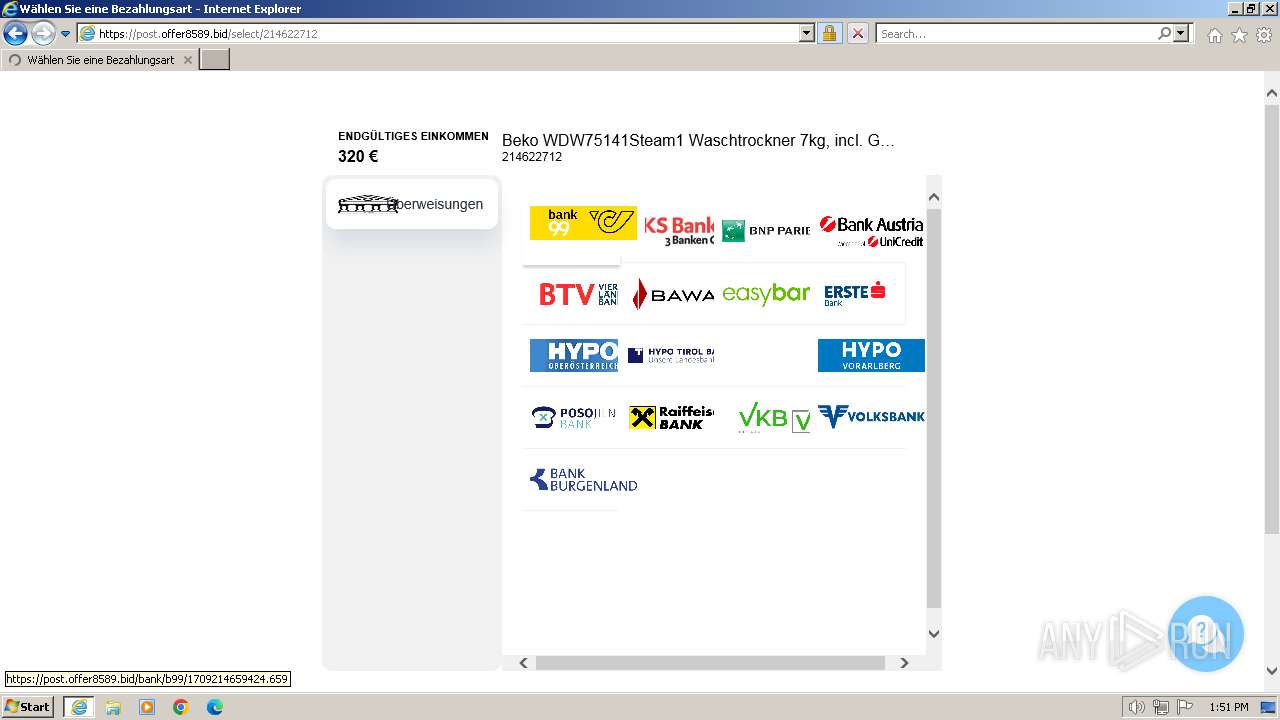Stop loading with the X button
Image resolution: width=1280 pixels, height=720 pixels.
[x=858, y=33]
